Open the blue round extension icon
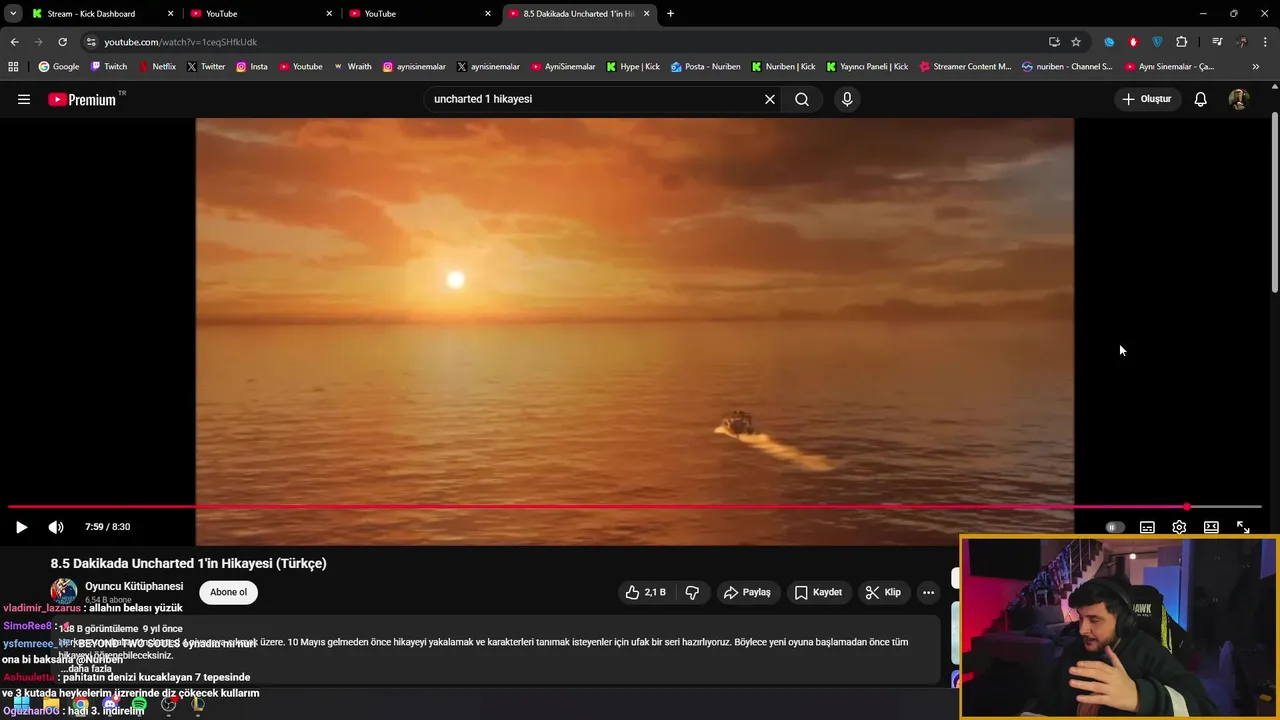This screenshot has width=1280, height=720. pyautogui.click(x=1109, y=42)
